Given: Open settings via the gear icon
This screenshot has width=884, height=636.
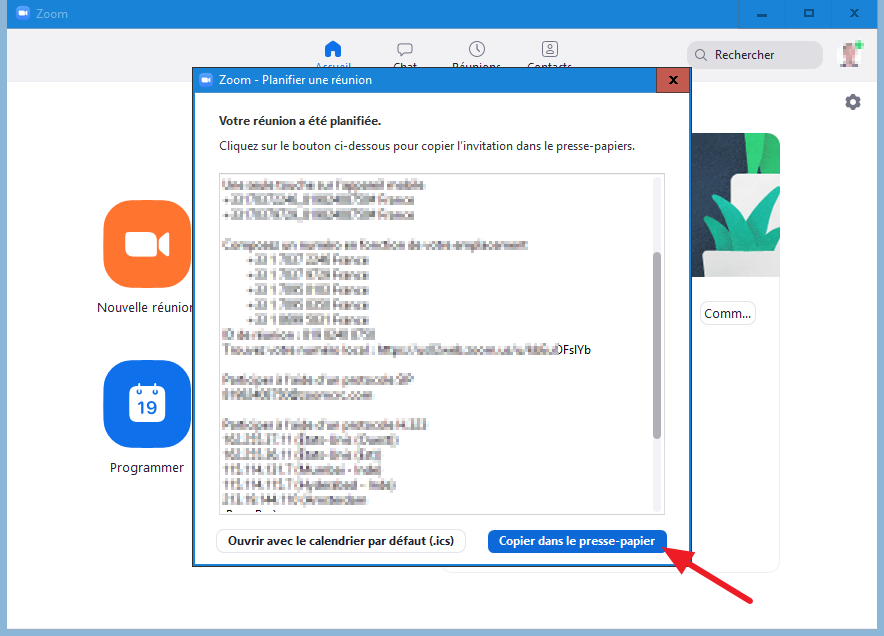Looking at the screenshot, I should (x=852, y=102).
